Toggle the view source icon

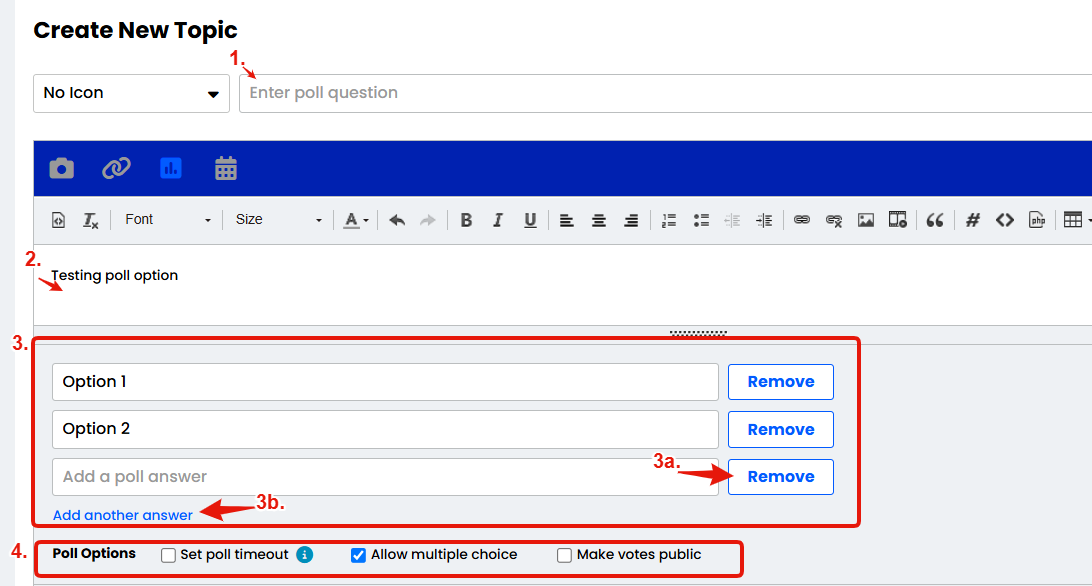[58, 220]
